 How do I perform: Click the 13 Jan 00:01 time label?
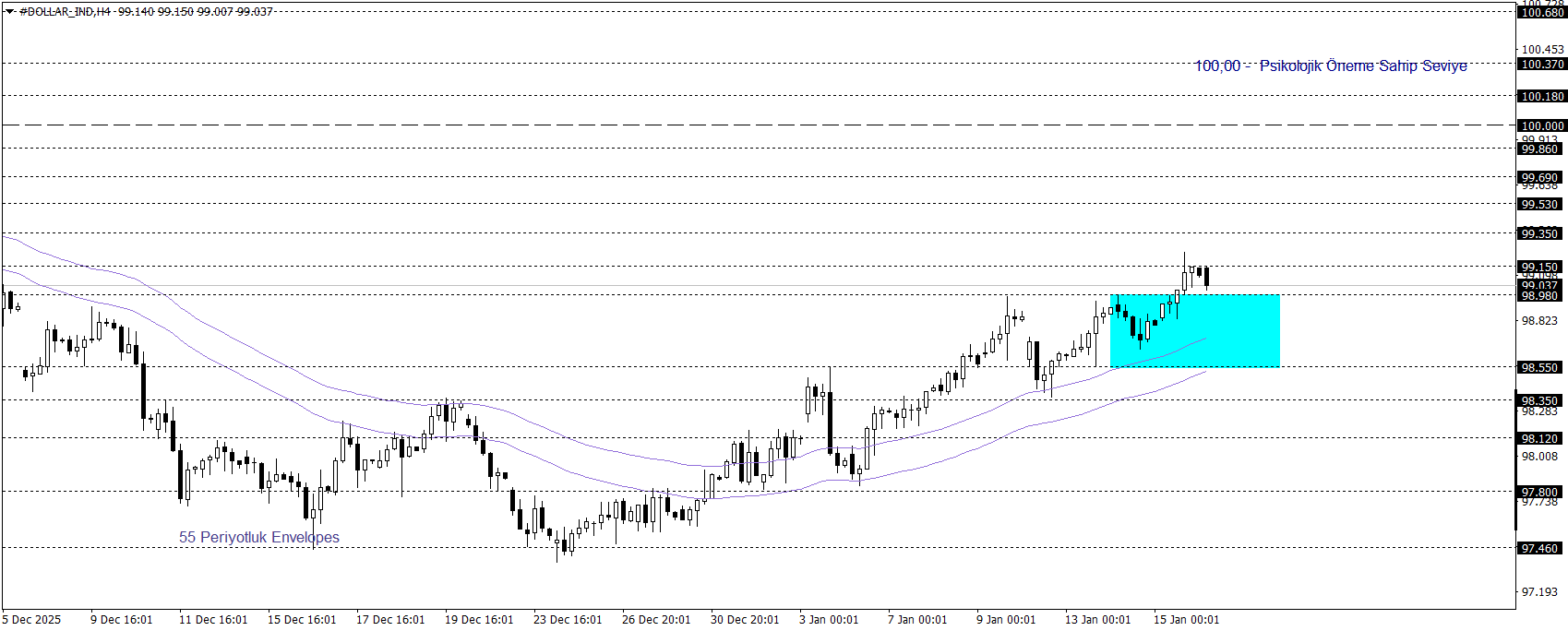[x=1097, y=619]
